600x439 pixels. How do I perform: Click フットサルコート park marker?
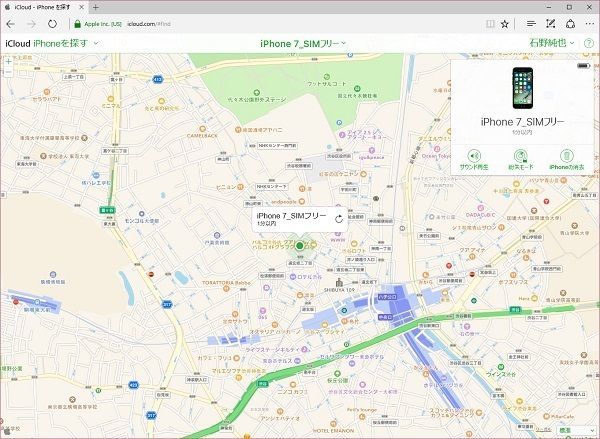pos(326,77)
